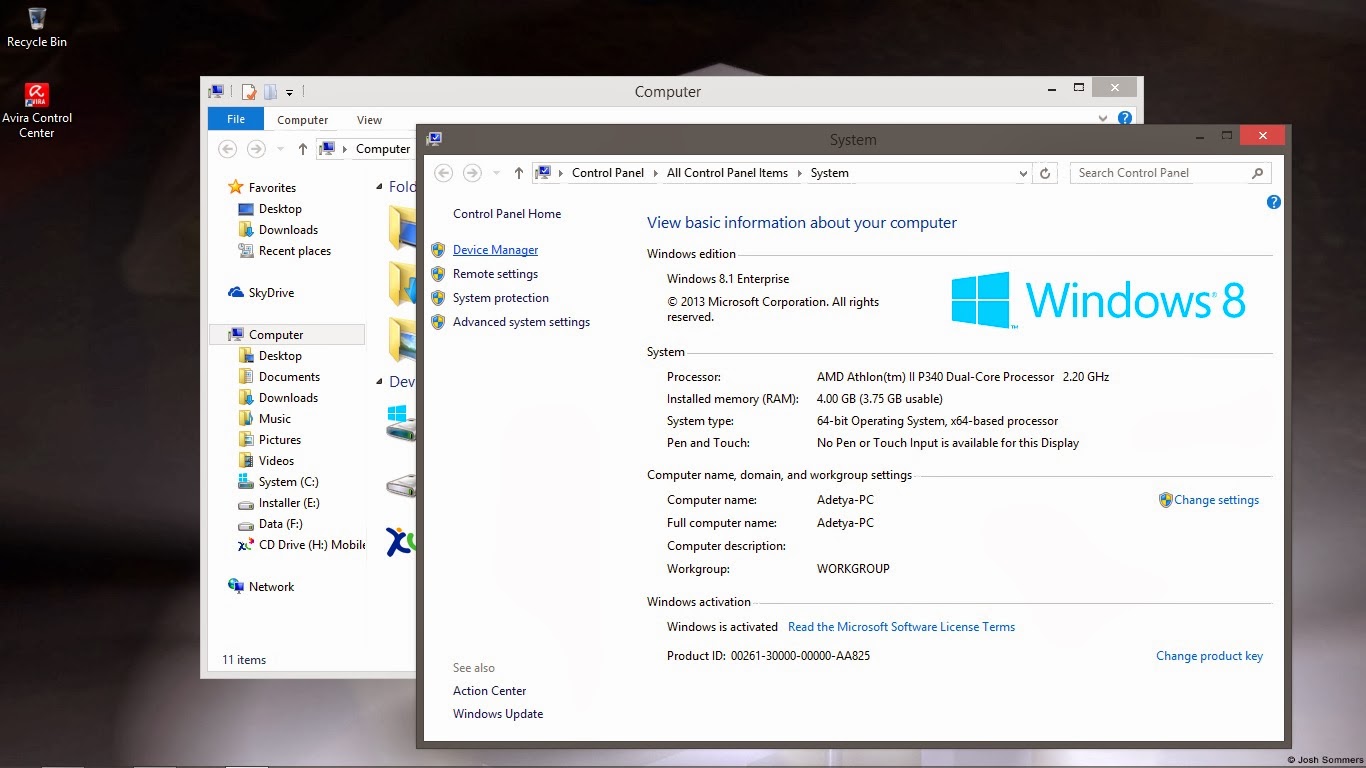Click Change product key
The image size is (1366, 768).
click(1209, 656)
